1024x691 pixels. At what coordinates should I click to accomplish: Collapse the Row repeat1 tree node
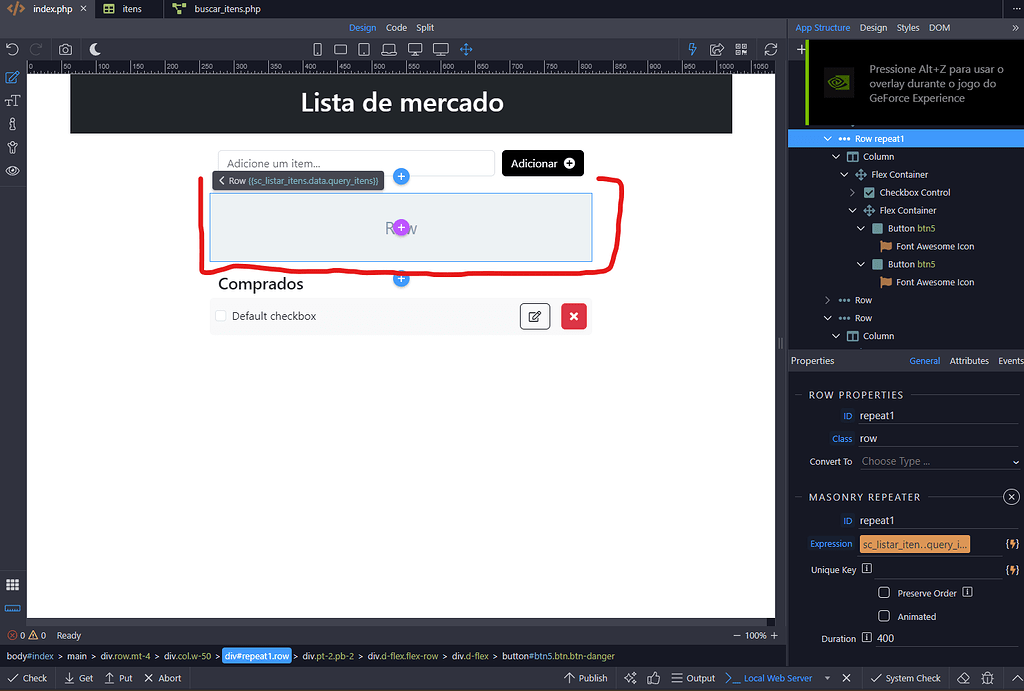pyautogui.click(x=827, y=139)
